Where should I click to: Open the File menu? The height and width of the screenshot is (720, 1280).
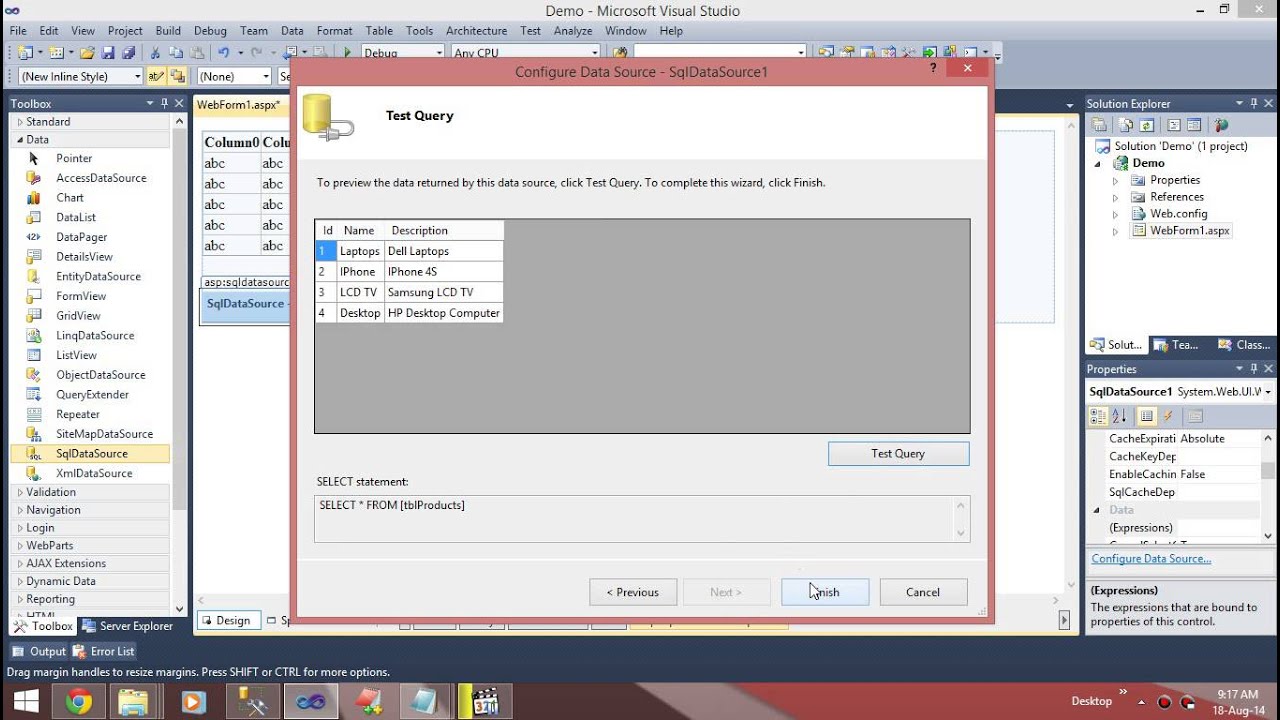click(x=18, y=31)
